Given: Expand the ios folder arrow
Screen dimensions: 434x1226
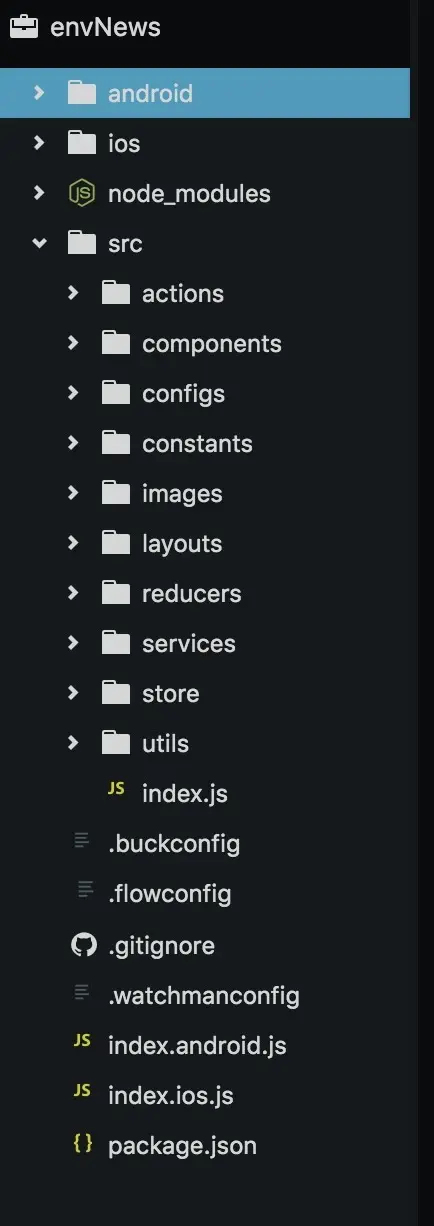Looking at the screenshot, I should [x=38, y=143].
